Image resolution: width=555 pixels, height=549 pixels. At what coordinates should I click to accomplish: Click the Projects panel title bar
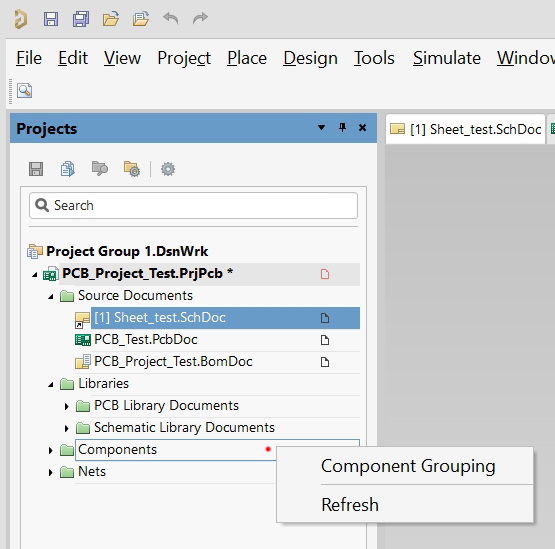tap(193, 128)
